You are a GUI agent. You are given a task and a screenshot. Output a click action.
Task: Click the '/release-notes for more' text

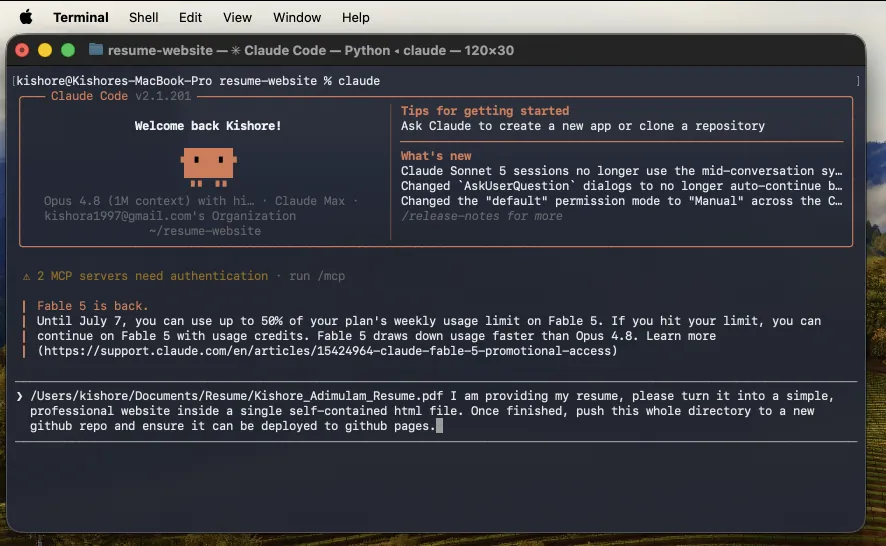[481, 216]
